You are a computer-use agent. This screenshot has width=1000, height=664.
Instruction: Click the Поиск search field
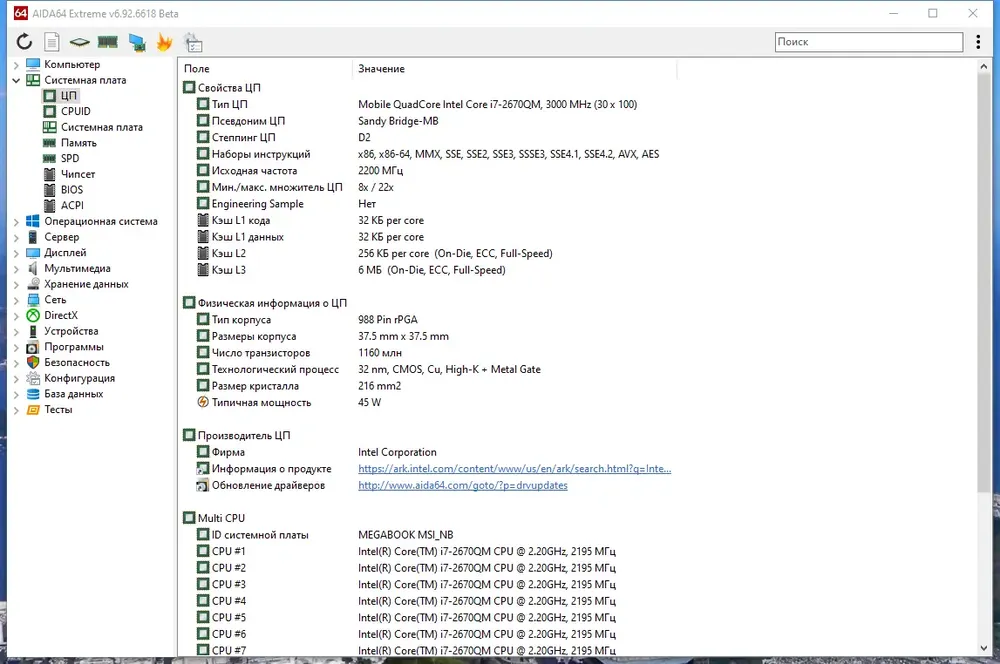tap(869, 41)
